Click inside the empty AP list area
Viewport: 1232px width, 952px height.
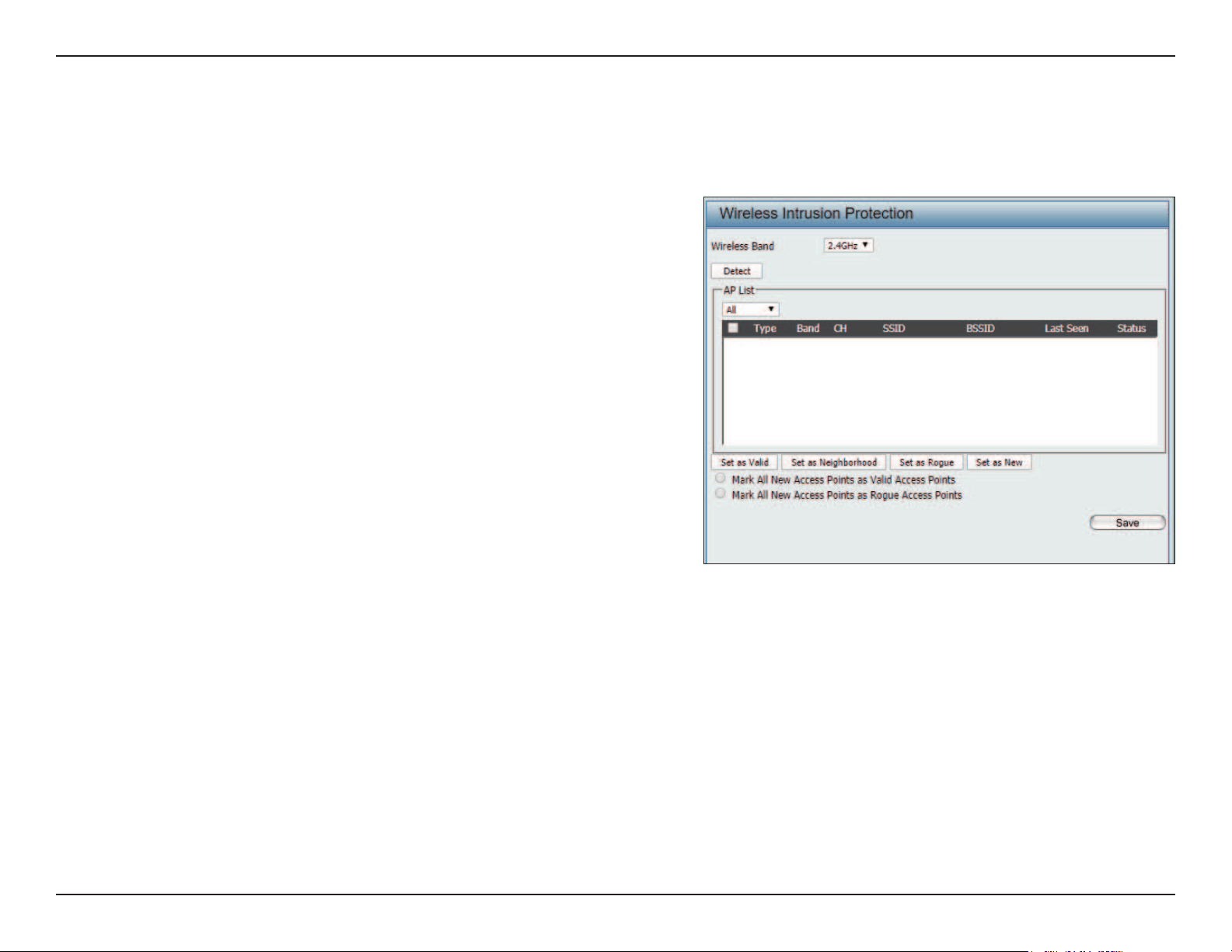(x=941, y=391)
